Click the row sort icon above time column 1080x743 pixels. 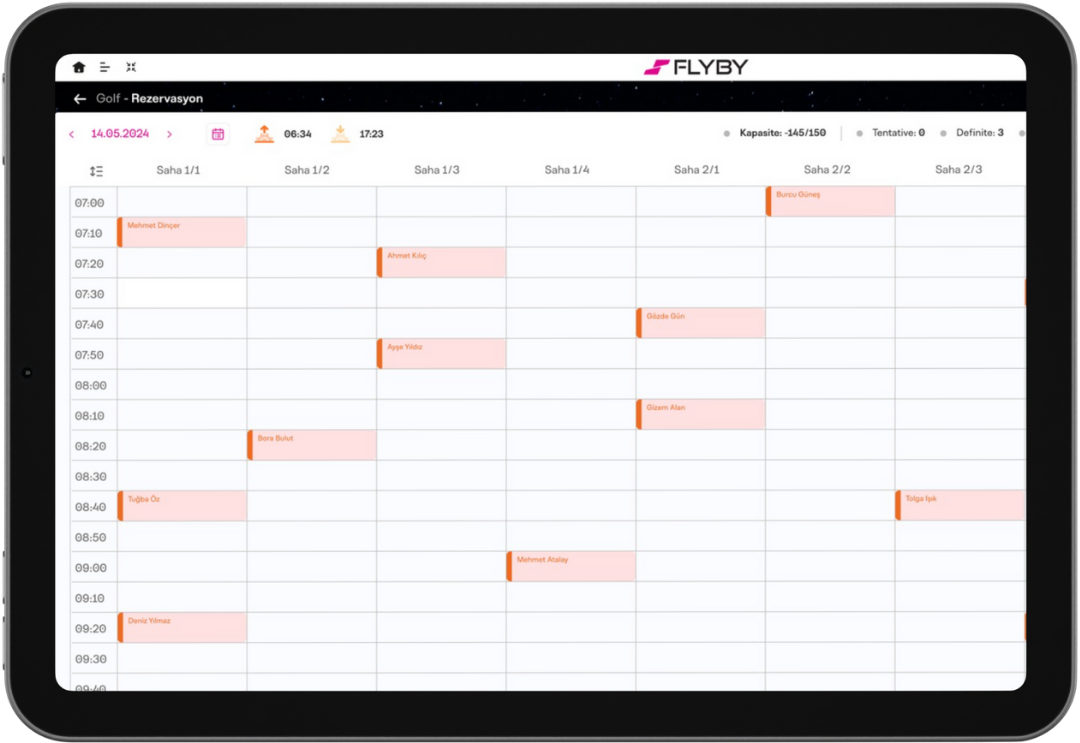[x=96, y=171]
